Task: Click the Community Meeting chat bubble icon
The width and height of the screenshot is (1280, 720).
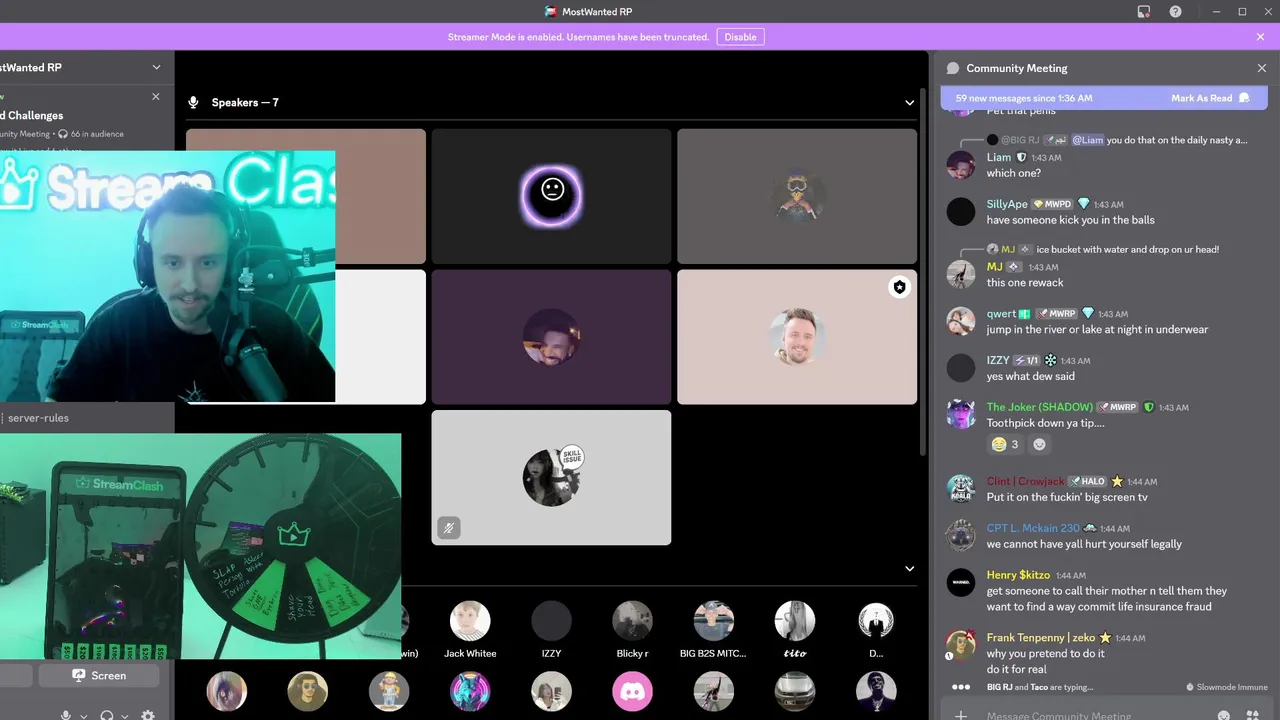Action: (x=953, y=68)
